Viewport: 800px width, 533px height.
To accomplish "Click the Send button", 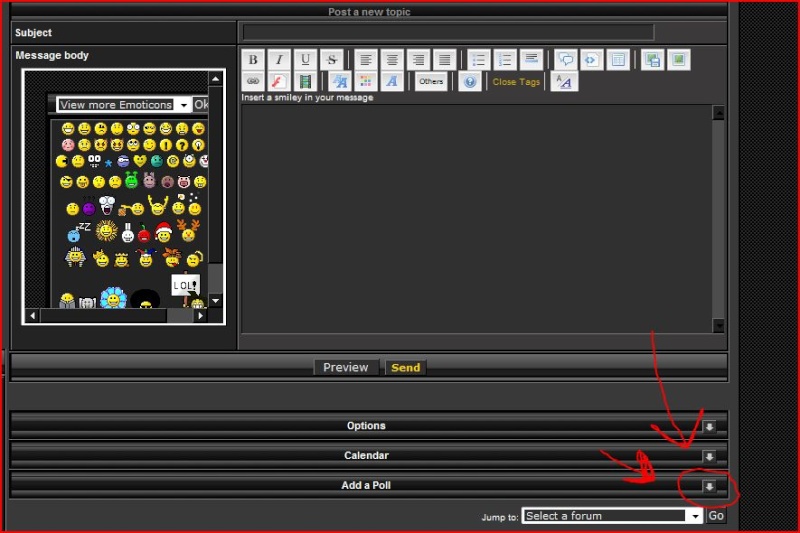I will [406, 367].
